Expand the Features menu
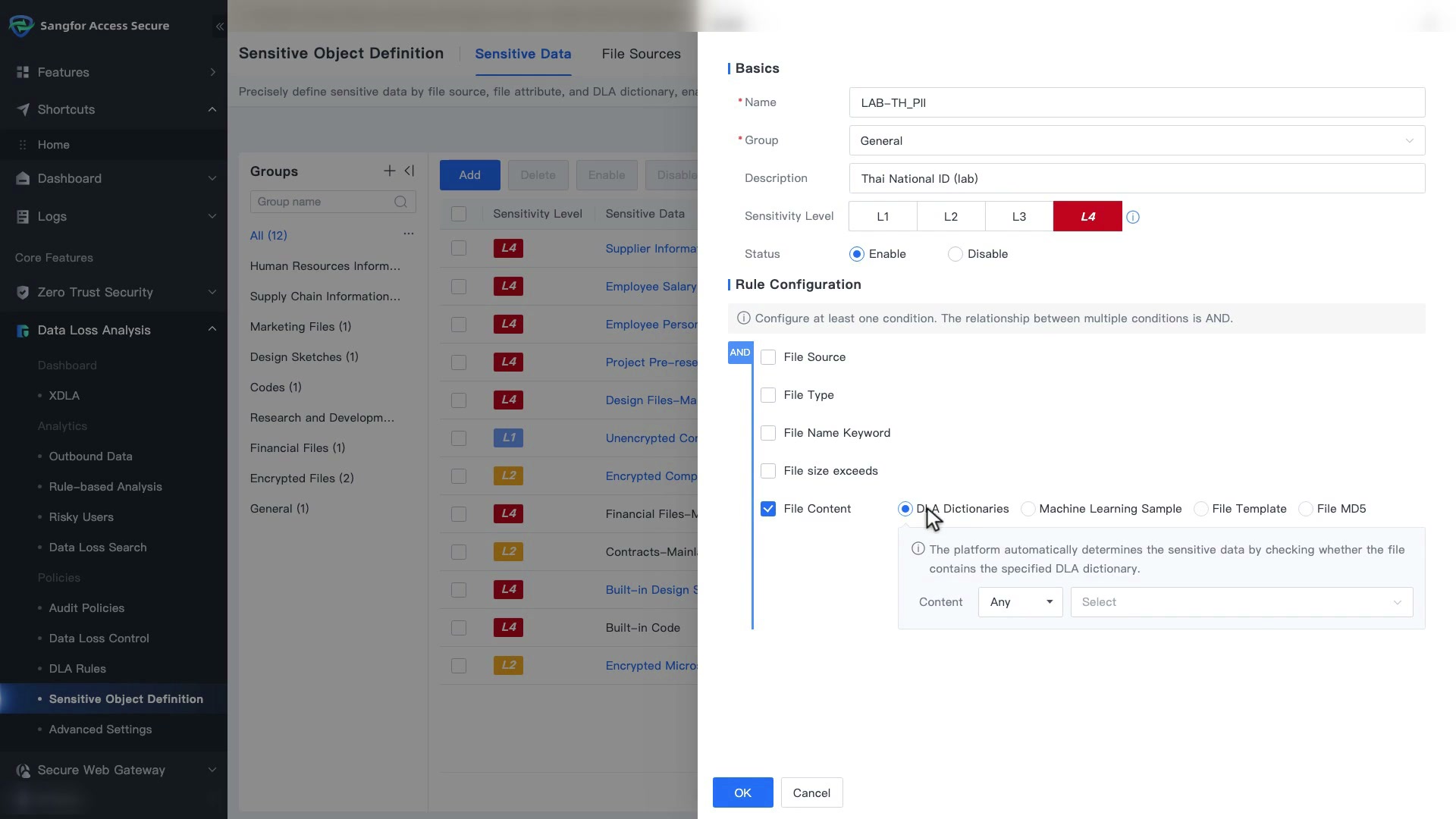The height and width of the screenshot is (819, 1456). point(213,73)
